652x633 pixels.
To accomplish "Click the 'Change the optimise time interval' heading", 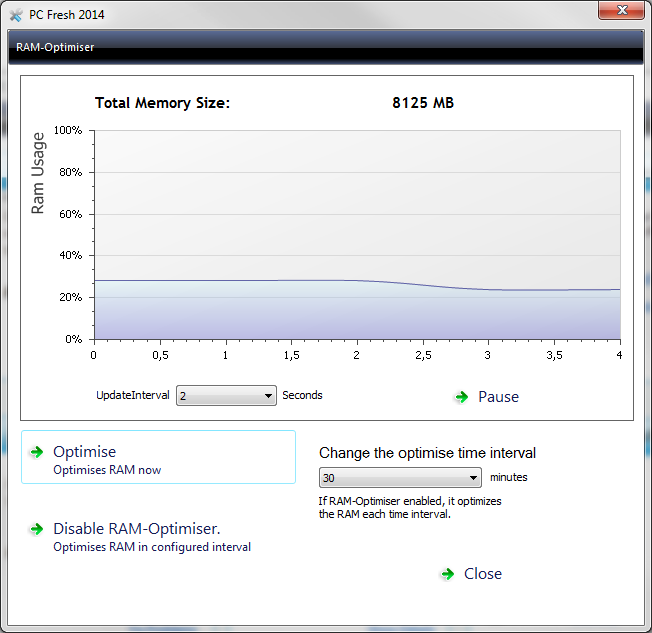I will (x=427, y=453).
